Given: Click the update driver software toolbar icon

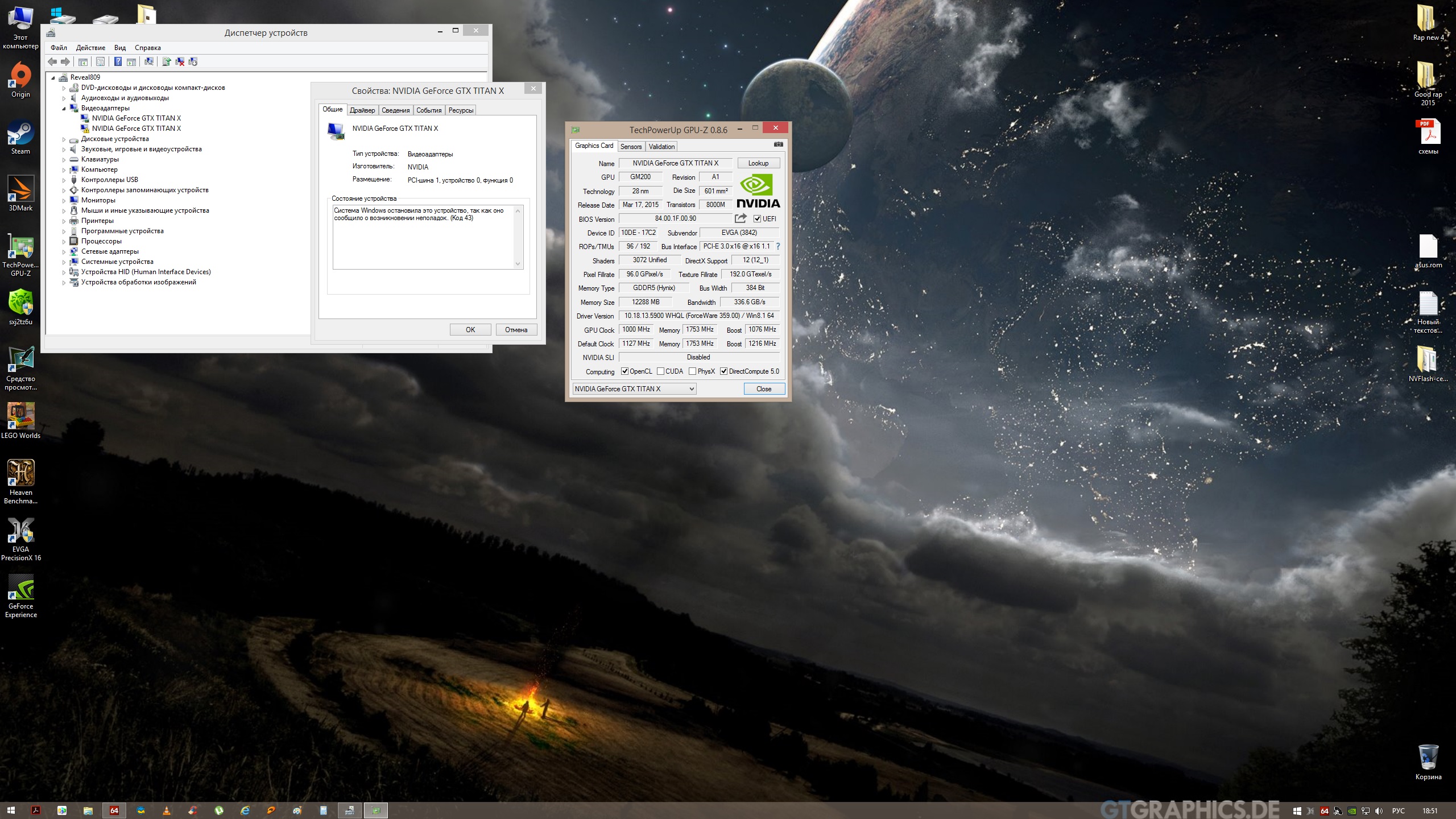Looking at the screenshot, I should click(x=167, y=62).
